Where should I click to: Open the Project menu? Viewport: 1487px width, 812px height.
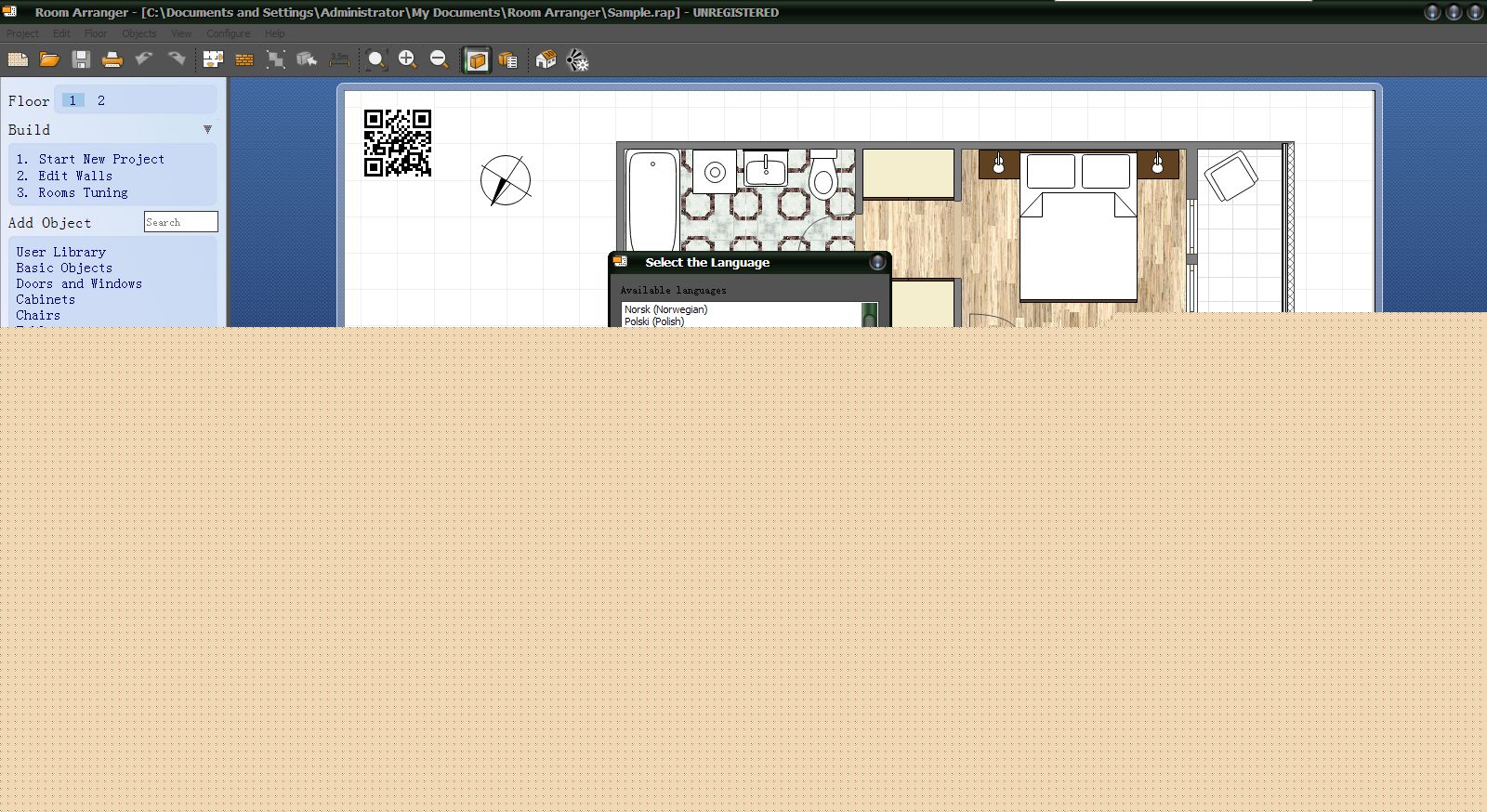(22, 33)
